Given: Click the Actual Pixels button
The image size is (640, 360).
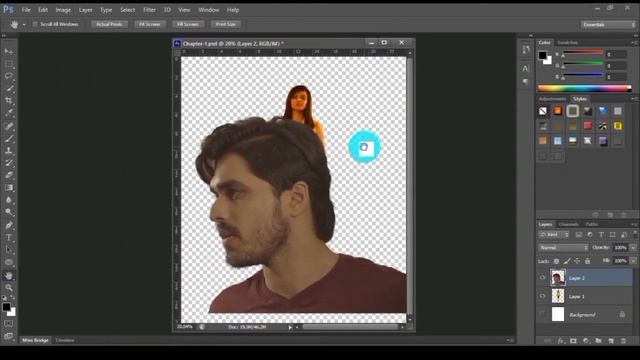Looking at the screenshot, I should [109, 24].
